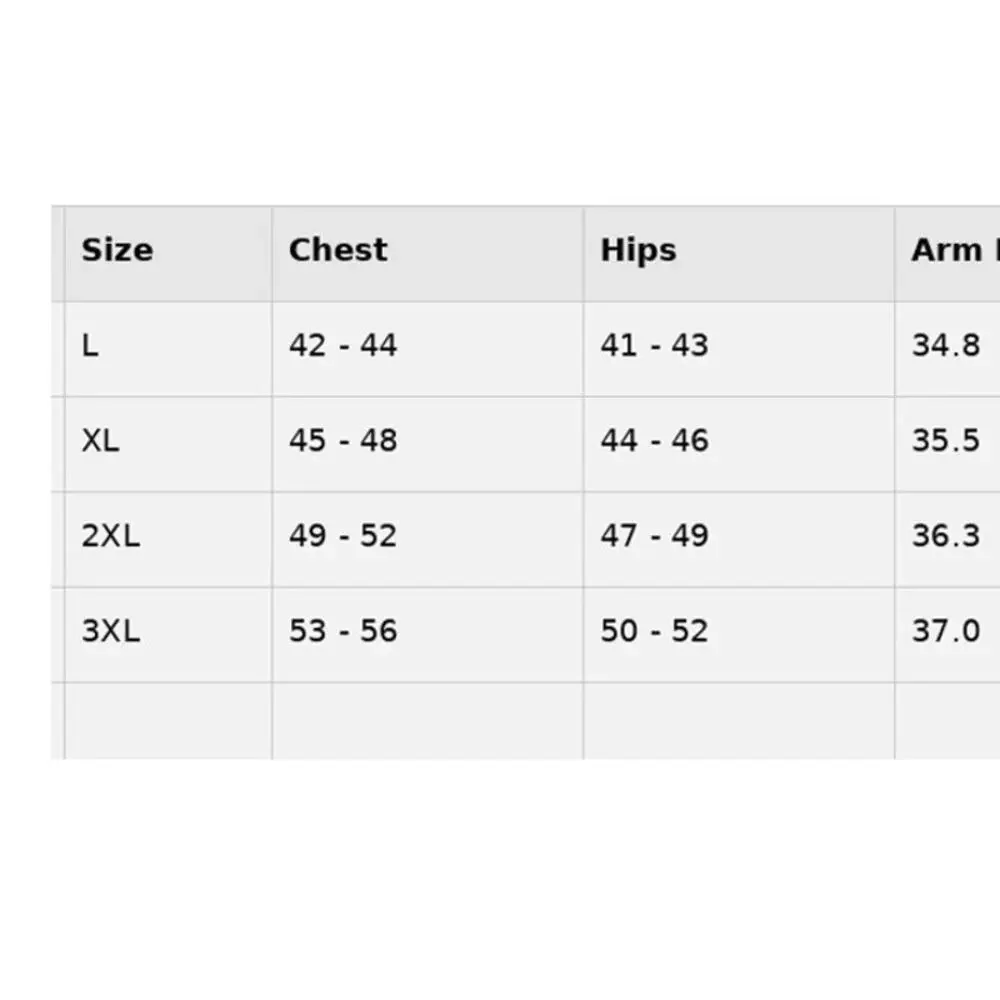1000x1000 pixels.
Task: Click hips value 44 - 46
Action: 654,441
